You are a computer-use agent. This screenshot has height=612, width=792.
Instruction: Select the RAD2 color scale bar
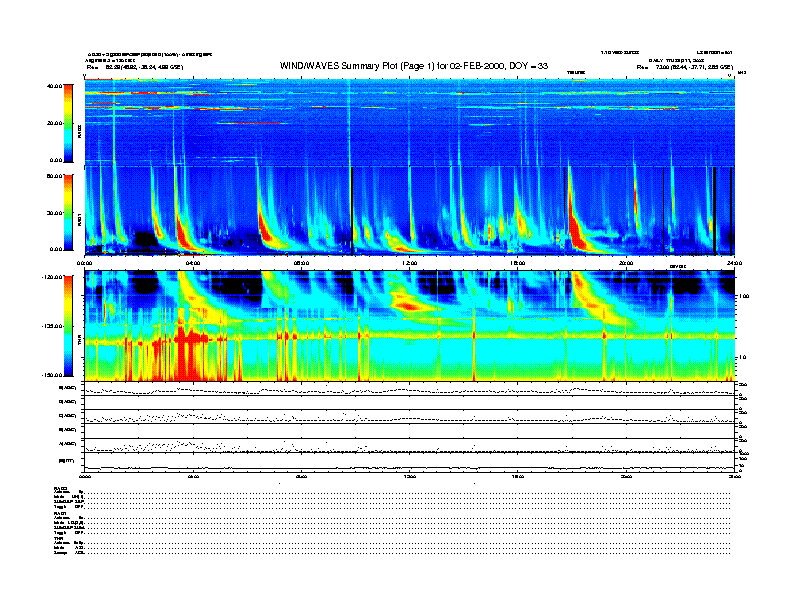coord(68,123)
